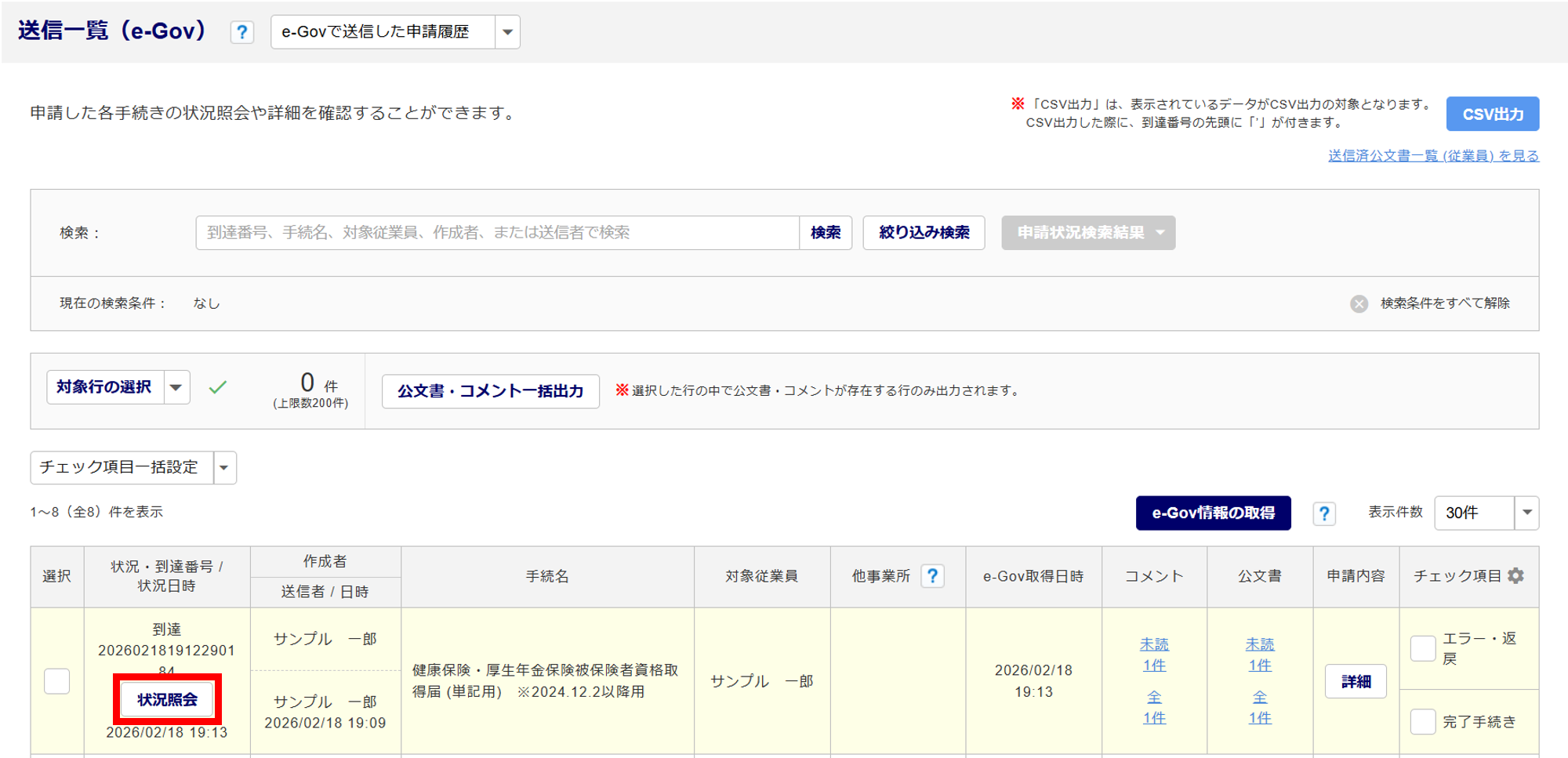The width and height of the screenshot is (1568, 758).
Task: Click the help icon next to e-Gov情報の取得
Action: point(1324,513)
